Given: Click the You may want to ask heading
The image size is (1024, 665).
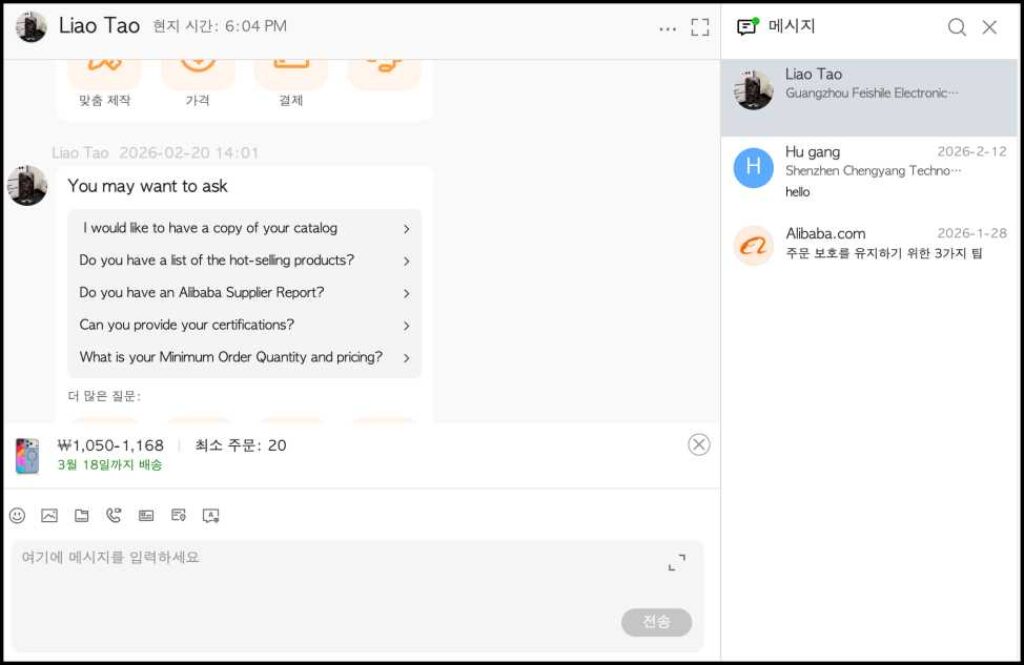Looking at the screenshot, I should coord(148,186).
